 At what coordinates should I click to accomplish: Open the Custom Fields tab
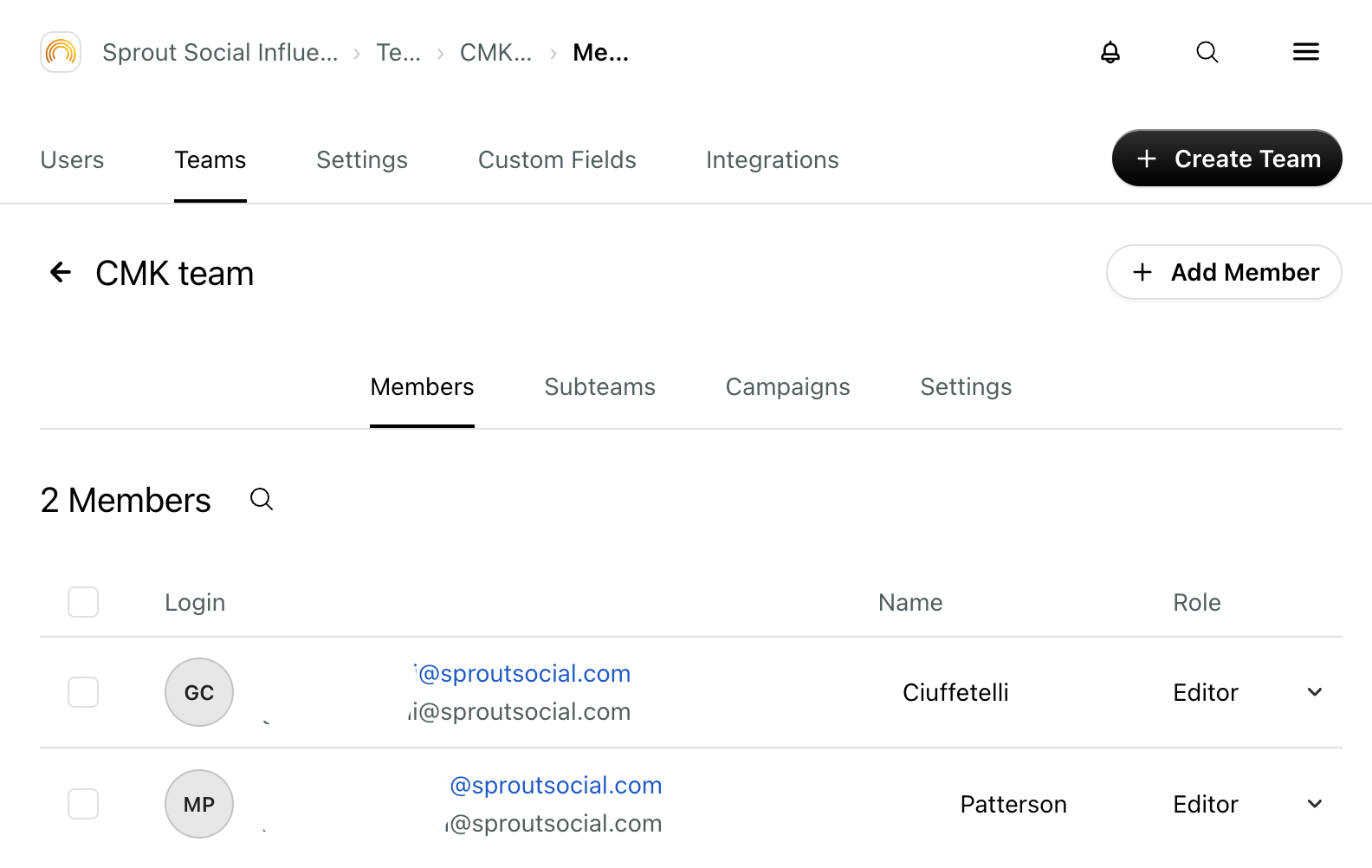557,160
